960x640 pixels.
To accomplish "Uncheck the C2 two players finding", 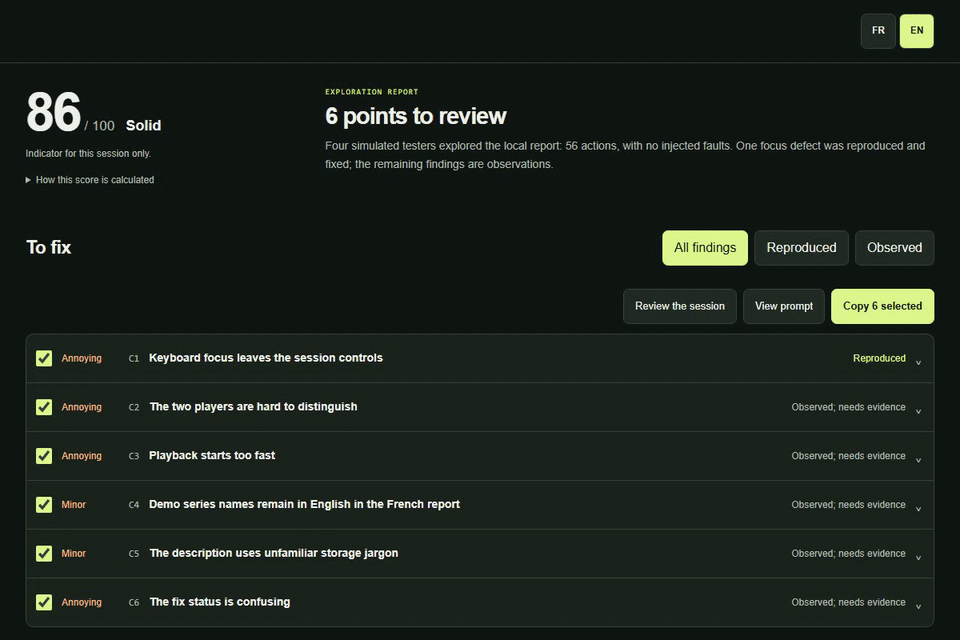I will point(44,407).
